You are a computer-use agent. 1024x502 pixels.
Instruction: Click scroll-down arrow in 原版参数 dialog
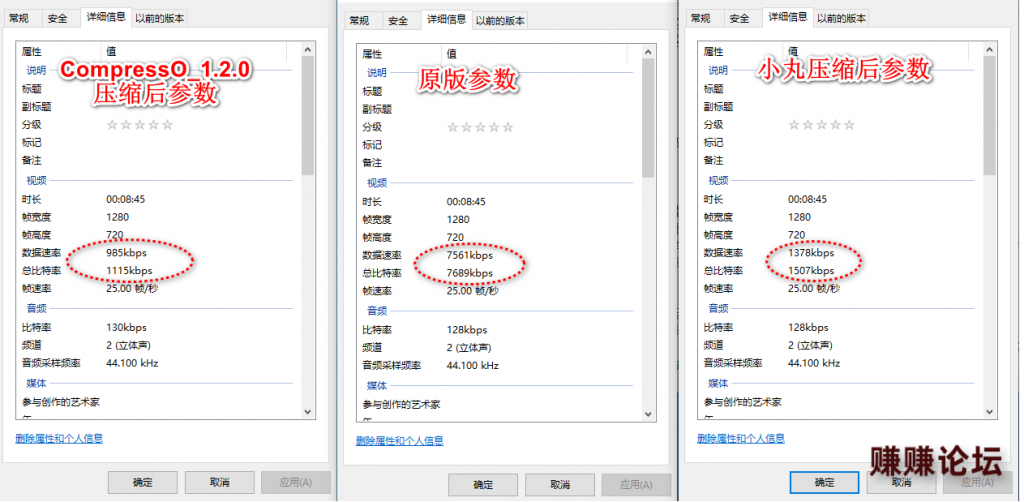(648, 413)
